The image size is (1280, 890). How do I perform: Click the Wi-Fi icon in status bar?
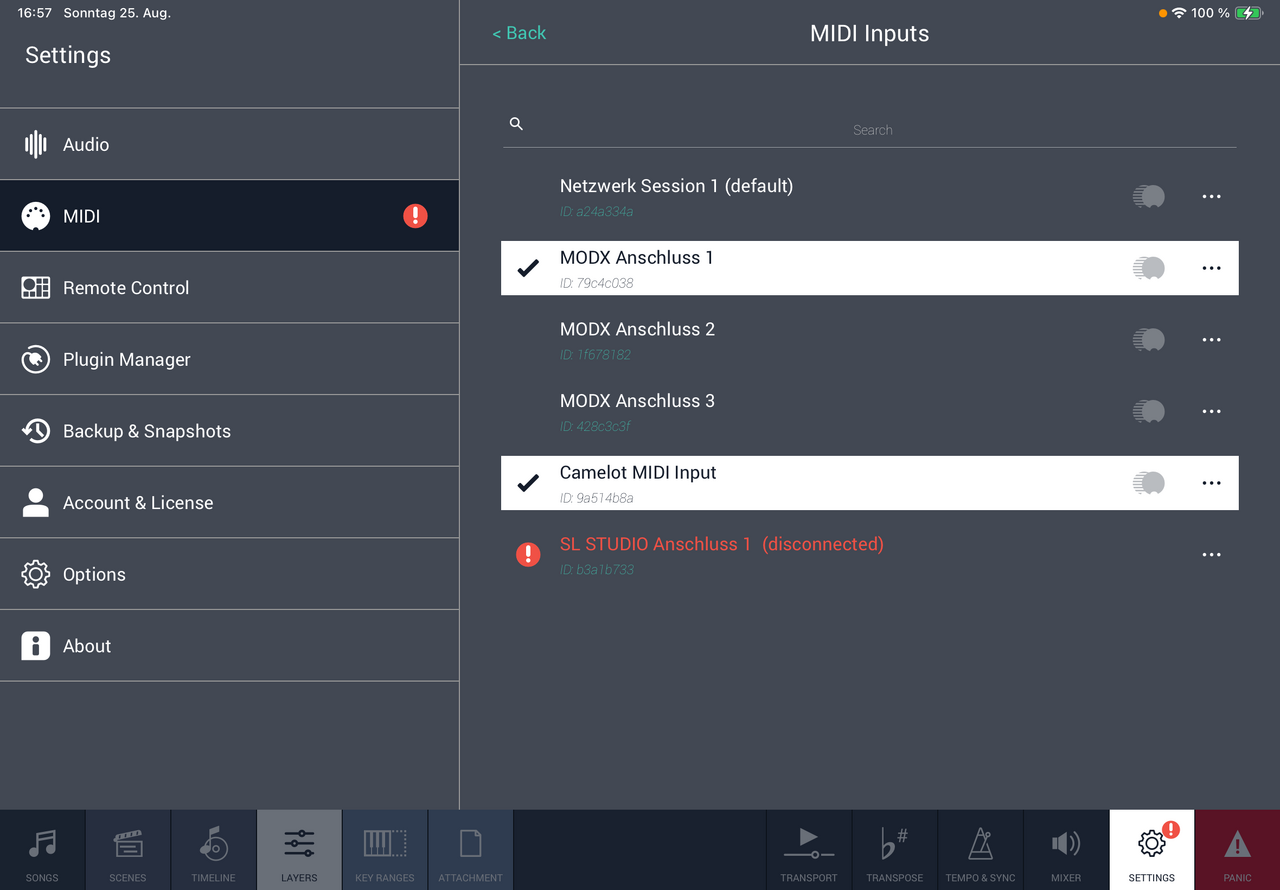(1179, 13)
